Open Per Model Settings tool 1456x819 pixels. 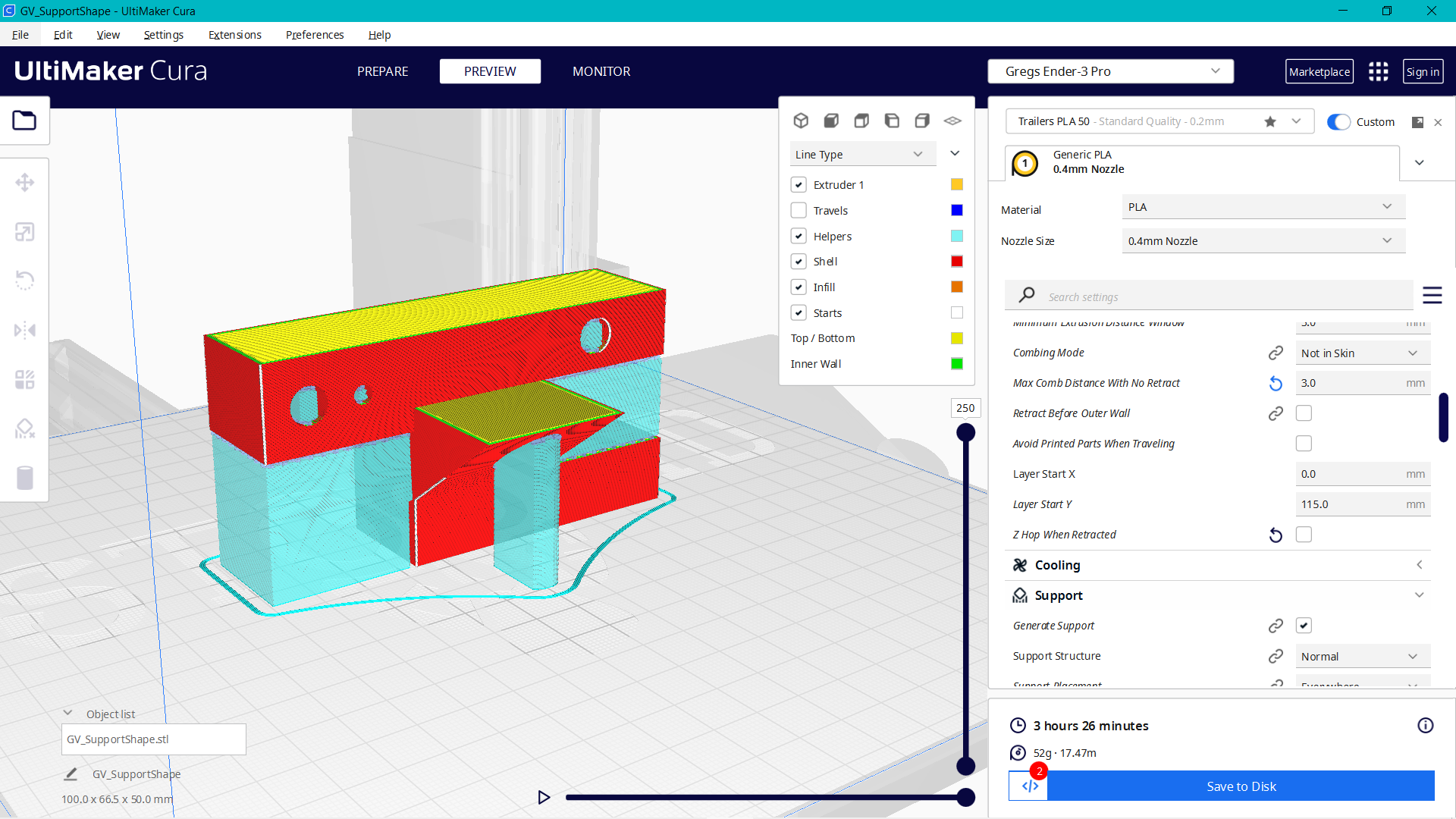point(24,379)
